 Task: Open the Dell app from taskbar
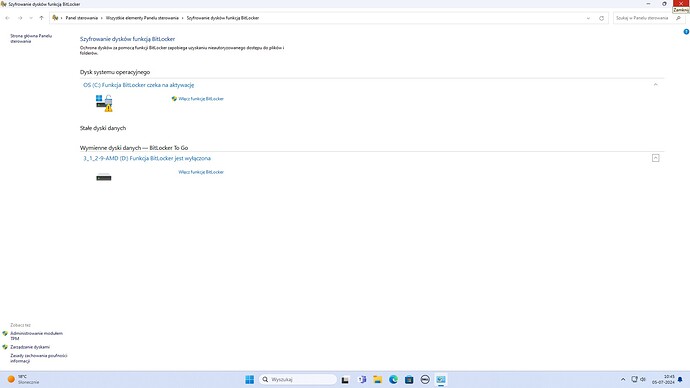point(425,379)
